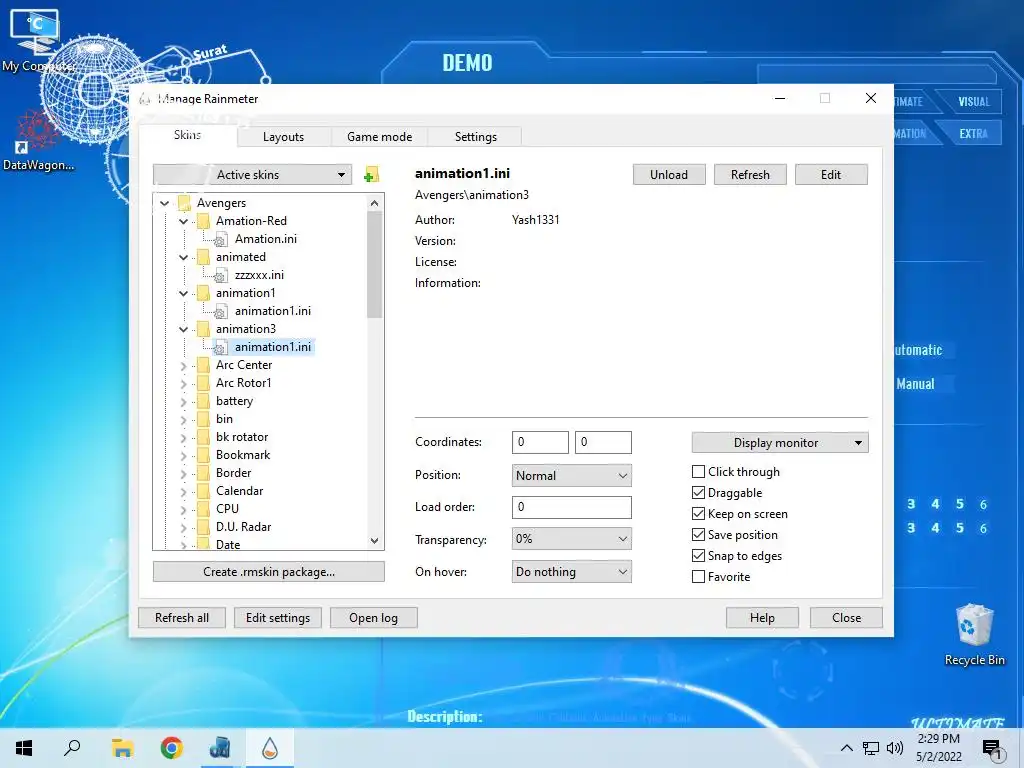The height and width of the screenshot is (768, 1024).
Task: Click the skin tree scroll down arrow
Action: [x=374, y=541]
